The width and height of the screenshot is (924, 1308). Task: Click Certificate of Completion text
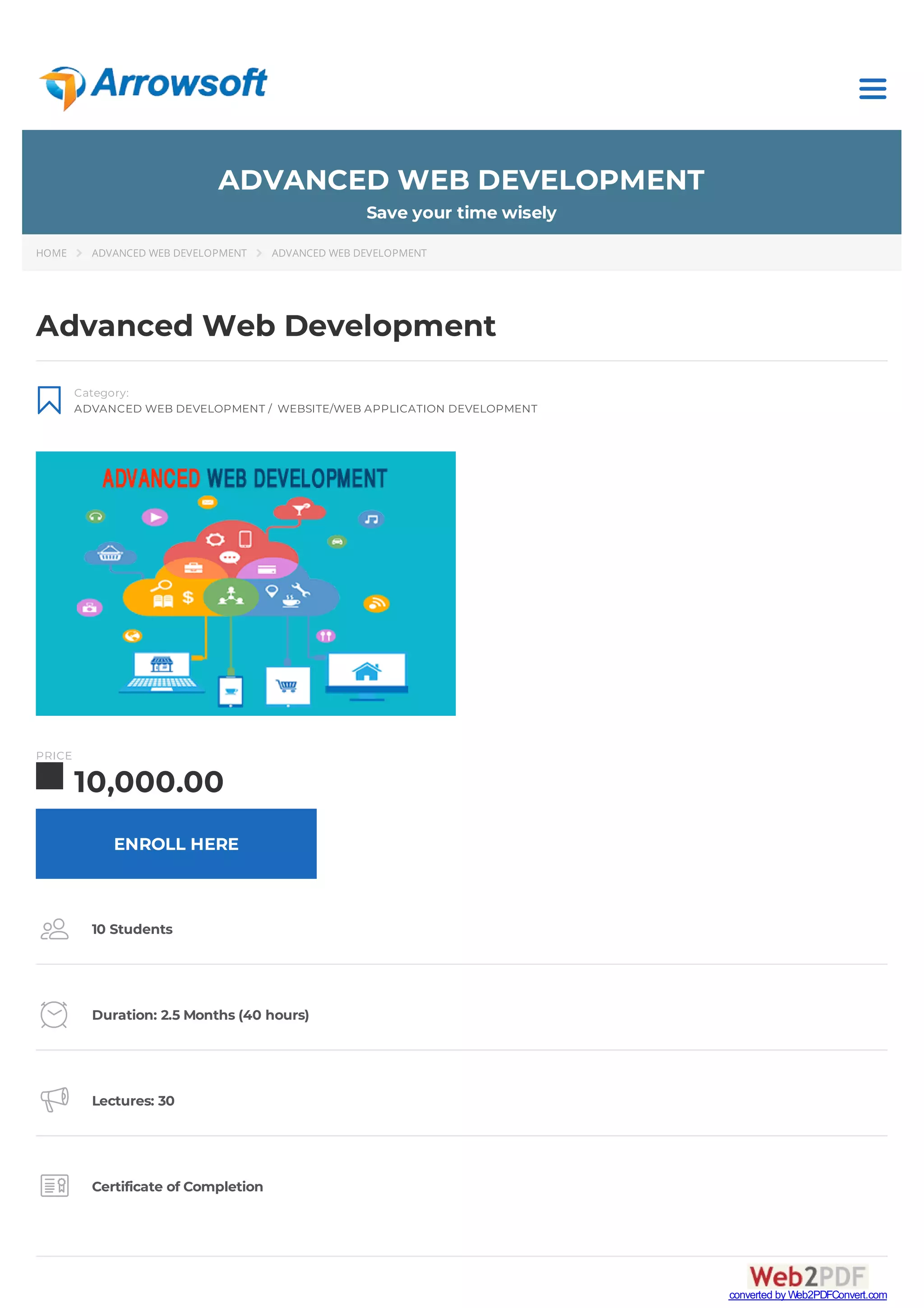pyautogui.click(x=178, y=1187)
